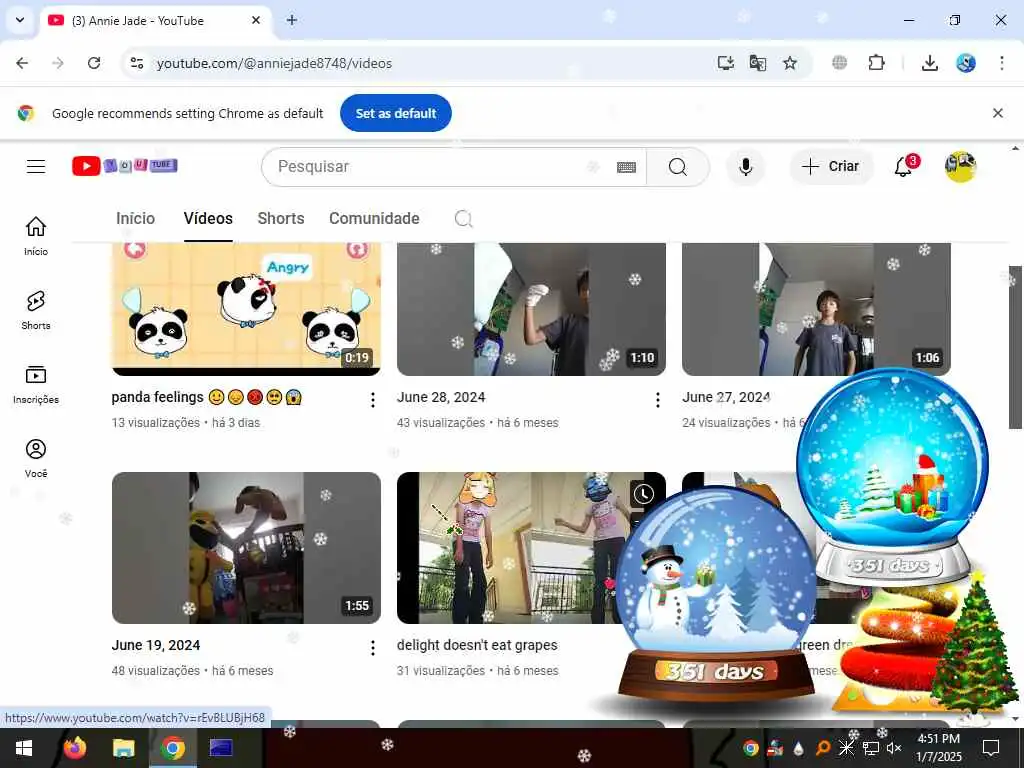Image resolution: width=1024 pixels, height=768 pixels.
Task: Open the YouTube hamburger guide menu
Action: coord(36,167)
